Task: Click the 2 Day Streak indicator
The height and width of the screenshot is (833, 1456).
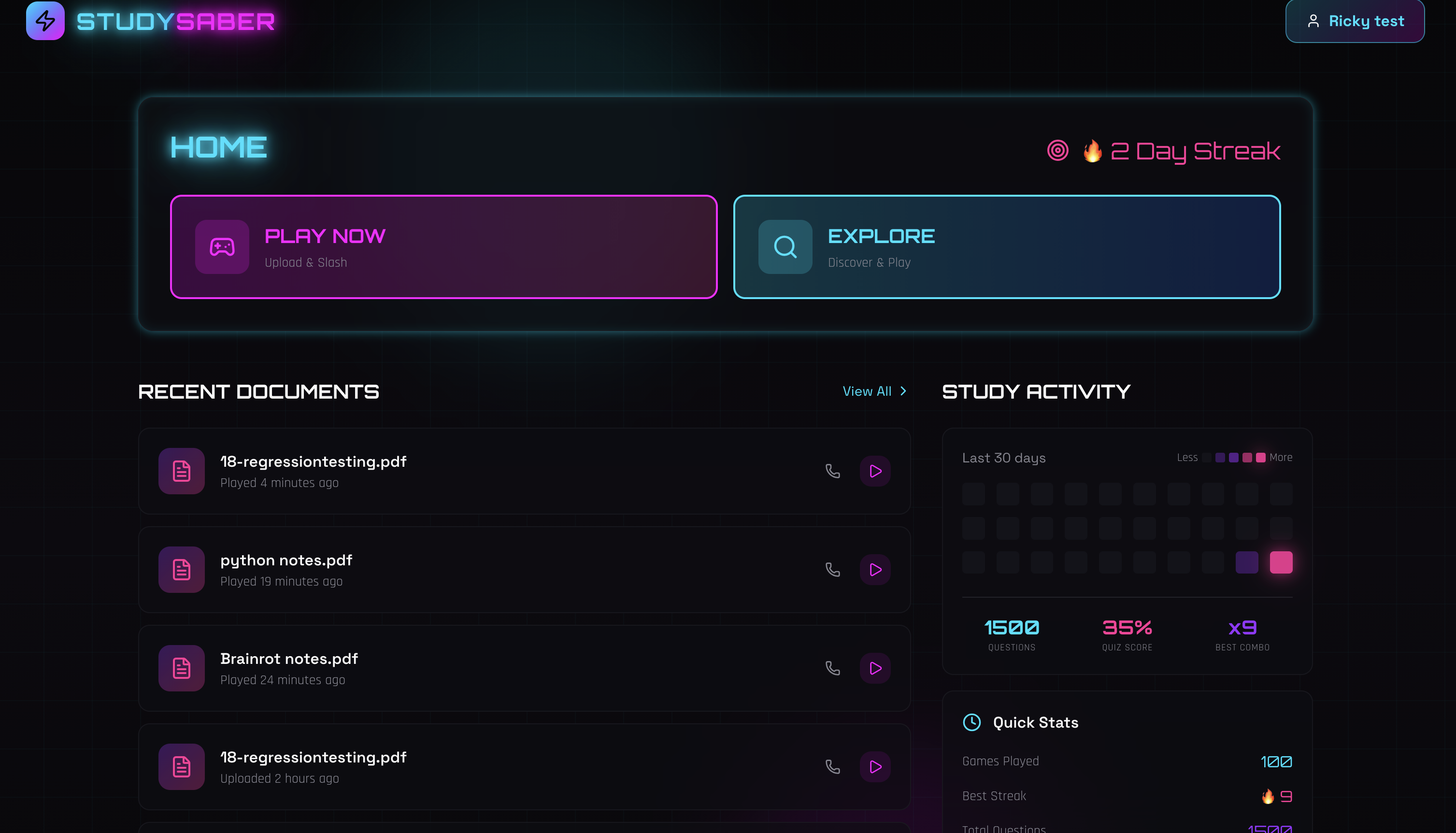Action: click(x=1194, y=151)
